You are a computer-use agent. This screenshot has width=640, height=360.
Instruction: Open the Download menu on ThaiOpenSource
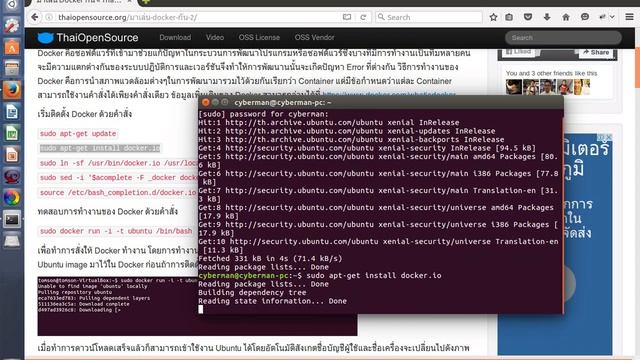175,38
